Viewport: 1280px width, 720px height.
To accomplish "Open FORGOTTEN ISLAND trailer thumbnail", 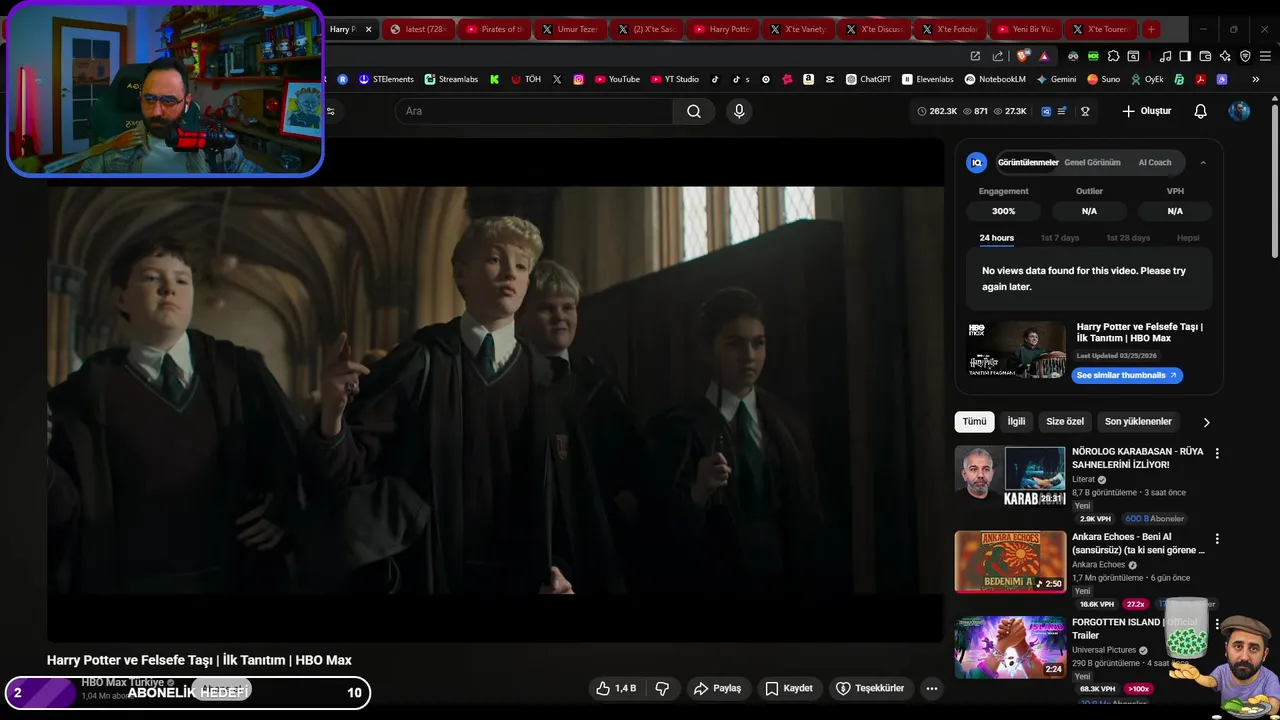I will (1010, 646).
